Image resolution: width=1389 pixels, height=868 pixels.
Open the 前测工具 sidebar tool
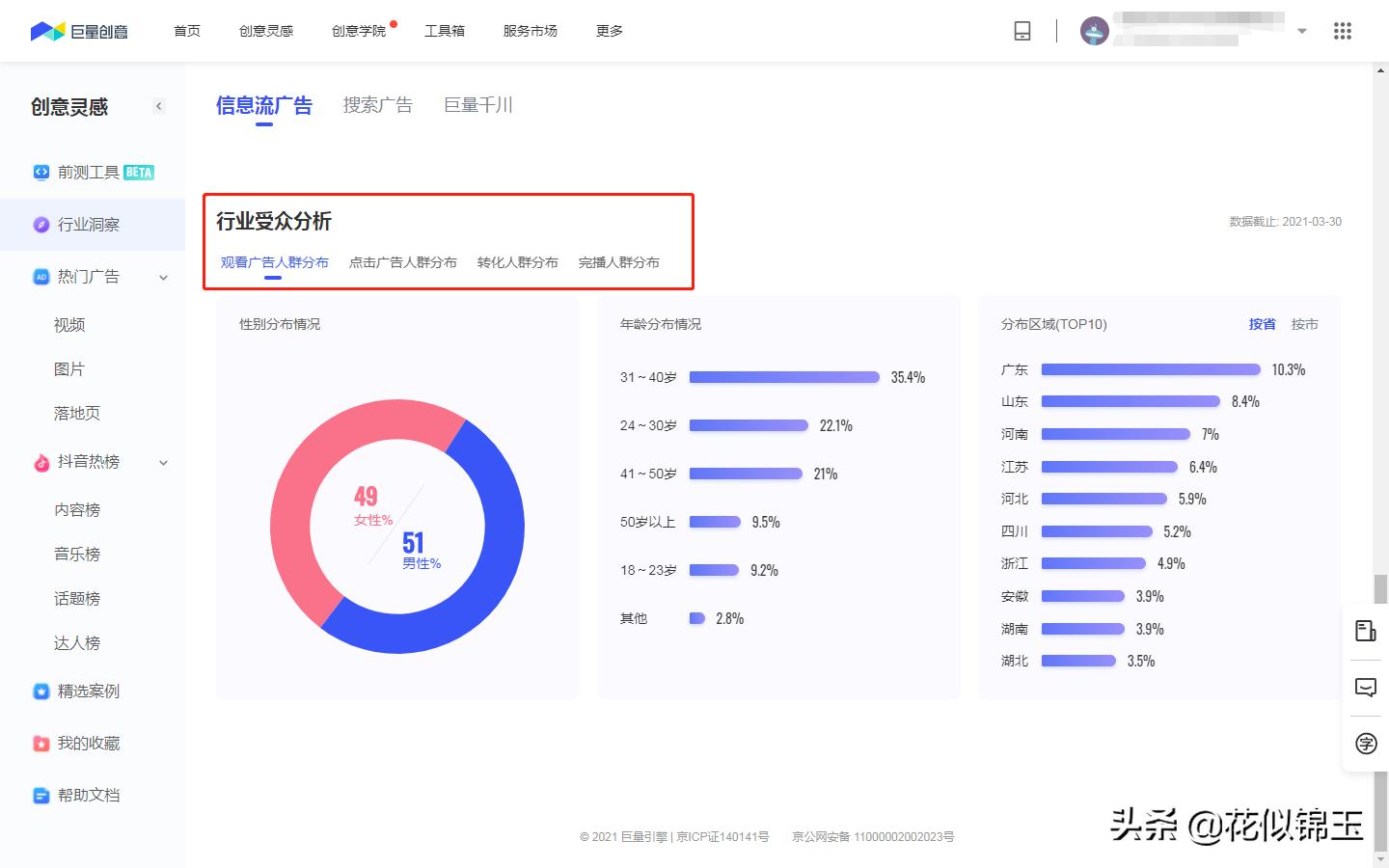tap(89, 172)
